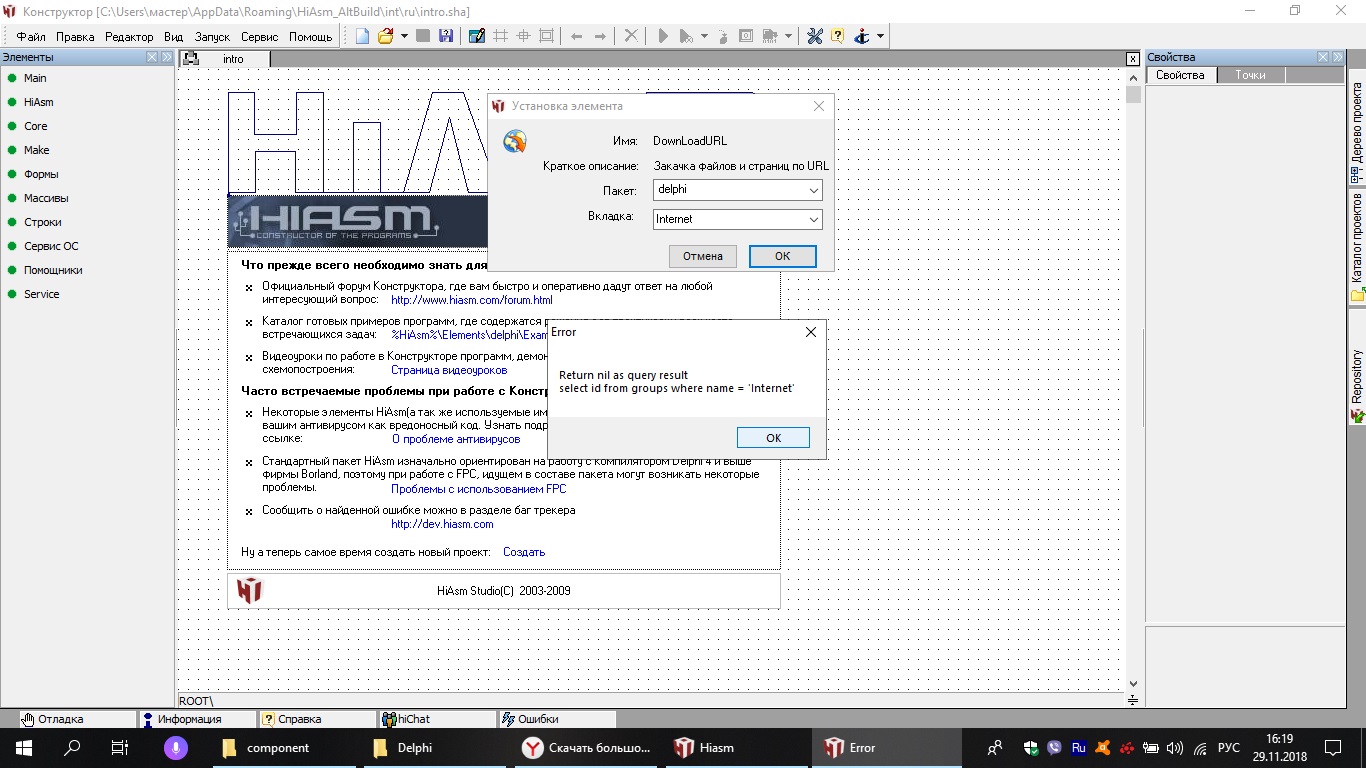Open the Информация bottom panel tab
Viewport: 1366px width, 768px height.
point(196,719)
